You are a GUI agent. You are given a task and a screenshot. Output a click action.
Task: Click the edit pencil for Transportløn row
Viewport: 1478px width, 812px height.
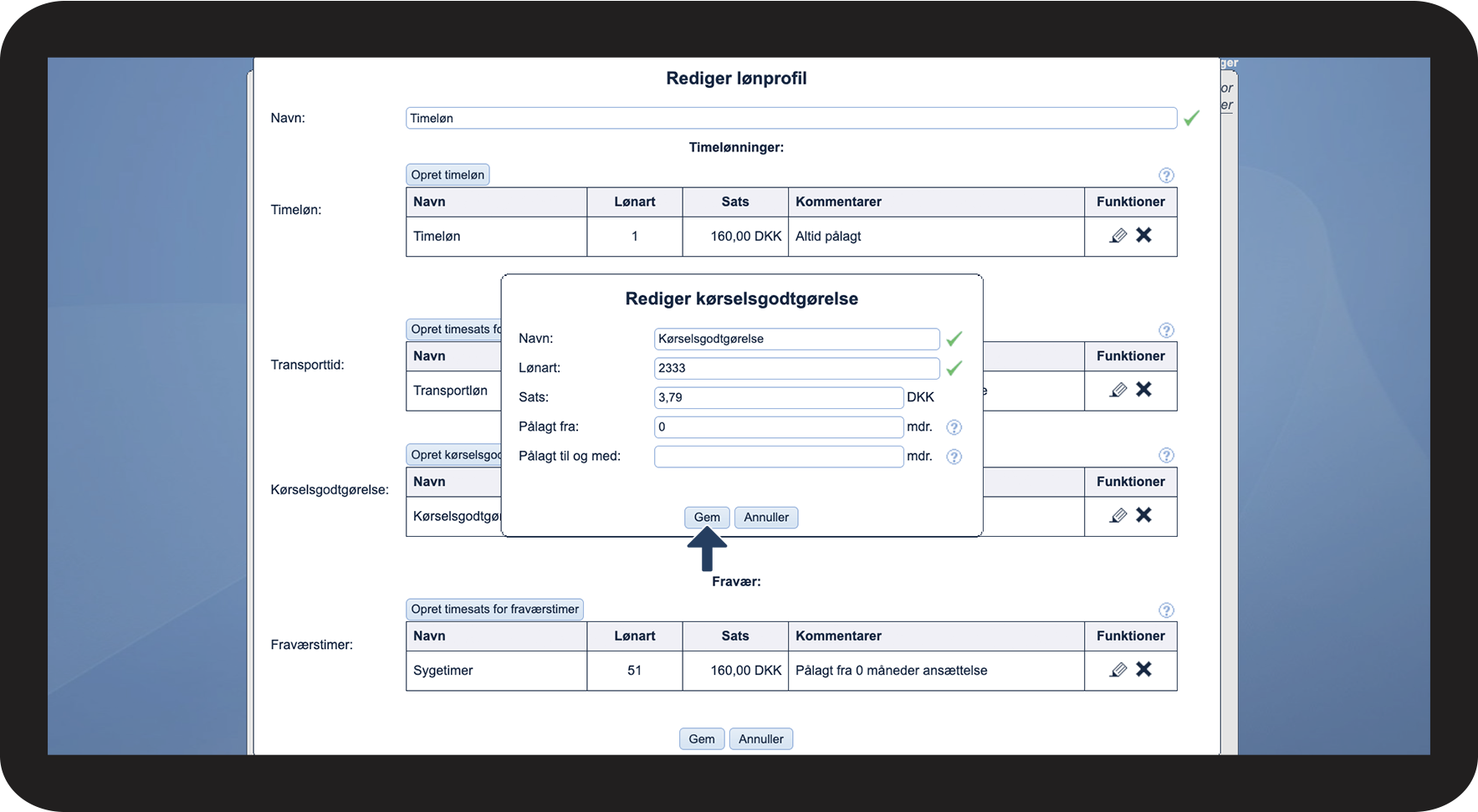point(1118,390)
